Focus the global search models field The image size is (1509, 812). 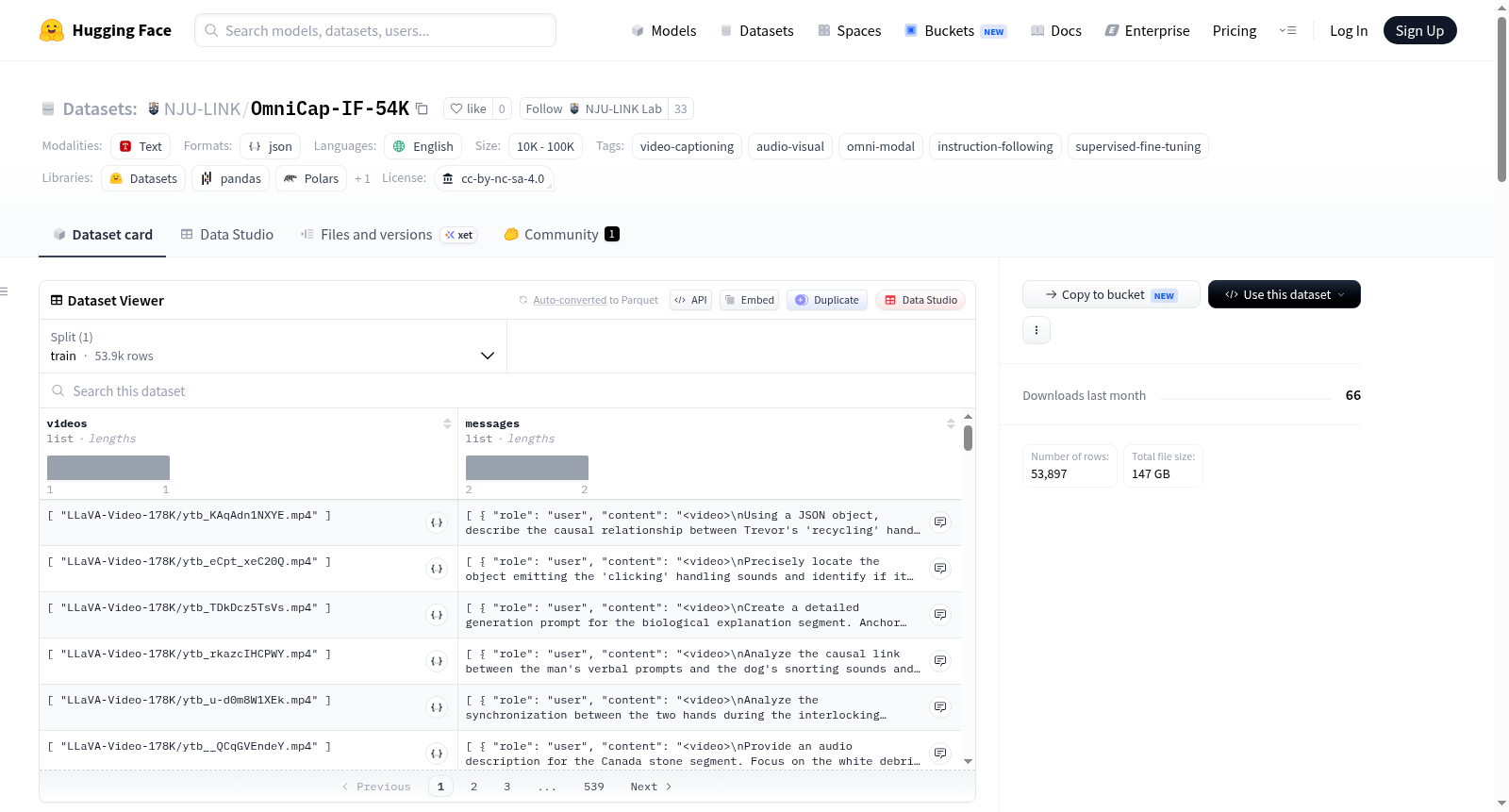click(x=375, y=30)
